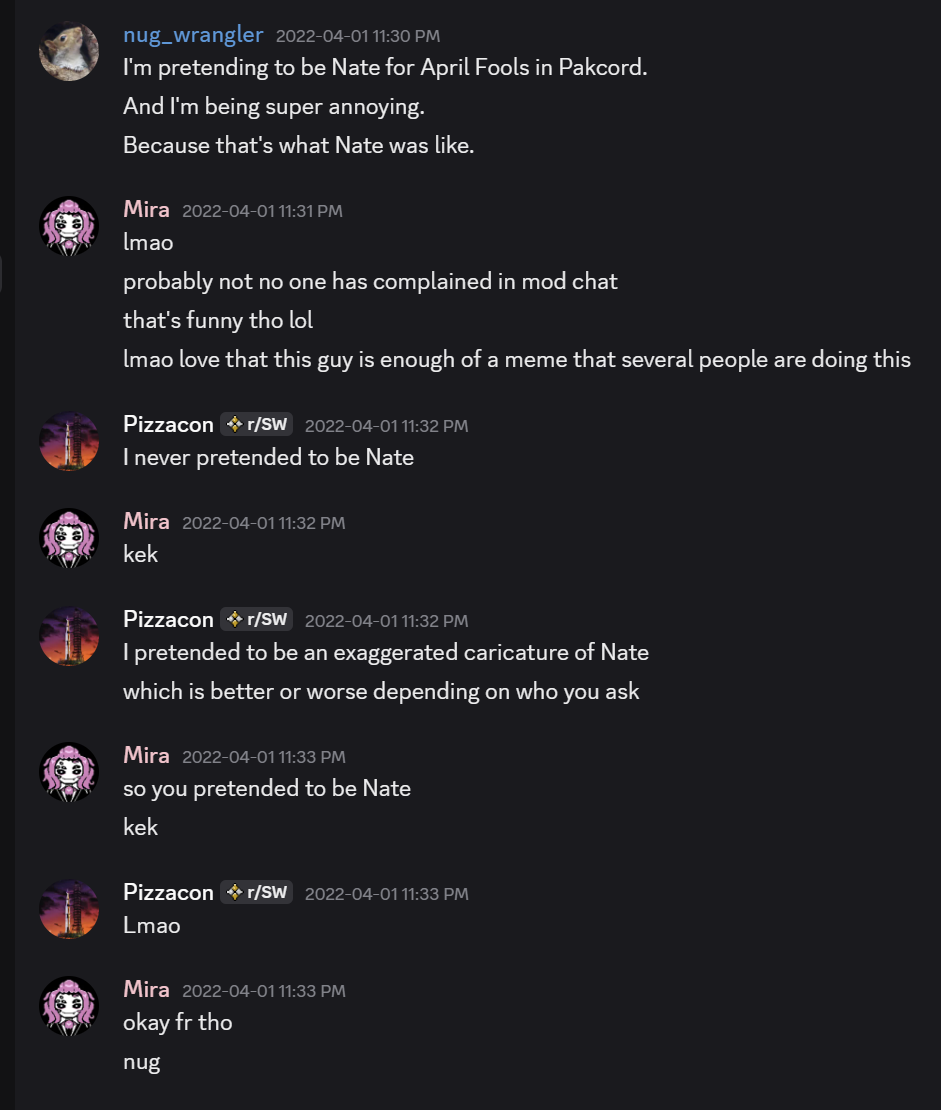
Task: Click Pizzacon's username above the "Lmao" reply
Action: coord(168,893)
